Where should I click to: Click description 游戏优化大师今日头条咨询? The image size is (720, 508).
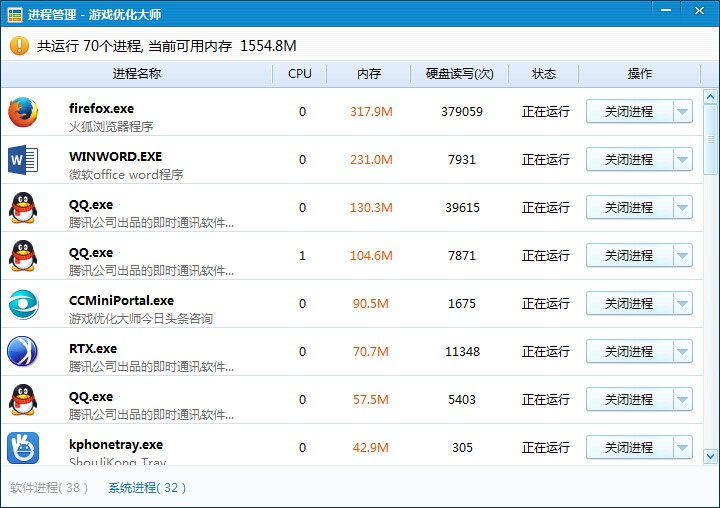pos(141,318)
